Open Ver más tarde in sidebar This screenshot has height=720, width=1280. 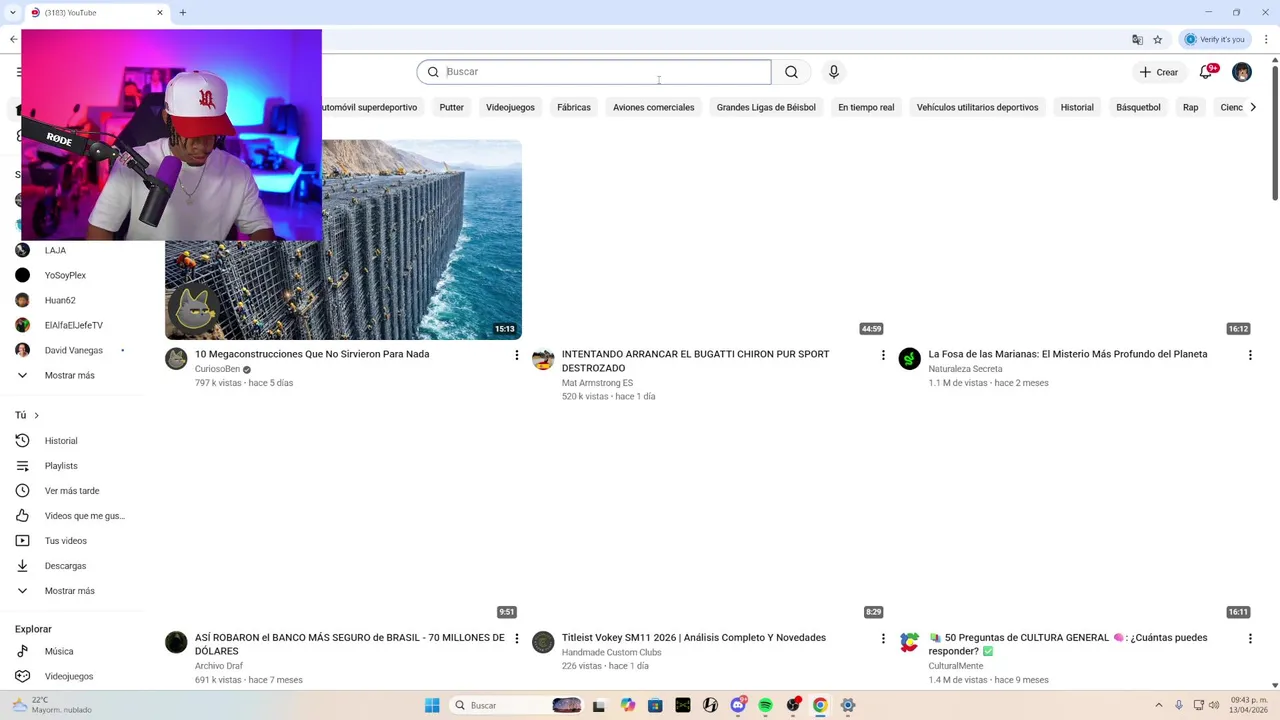(x=72, y=491)
